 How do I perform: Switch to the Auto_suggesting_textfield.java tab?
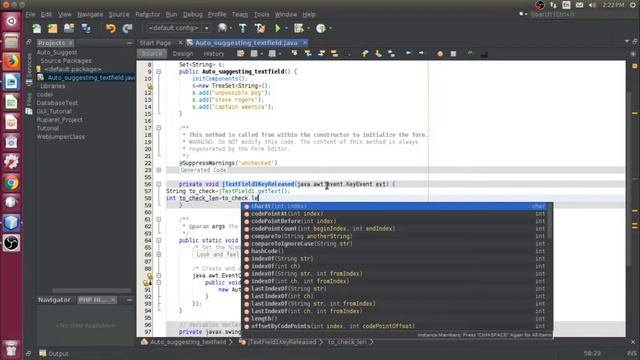click(247, 43)
